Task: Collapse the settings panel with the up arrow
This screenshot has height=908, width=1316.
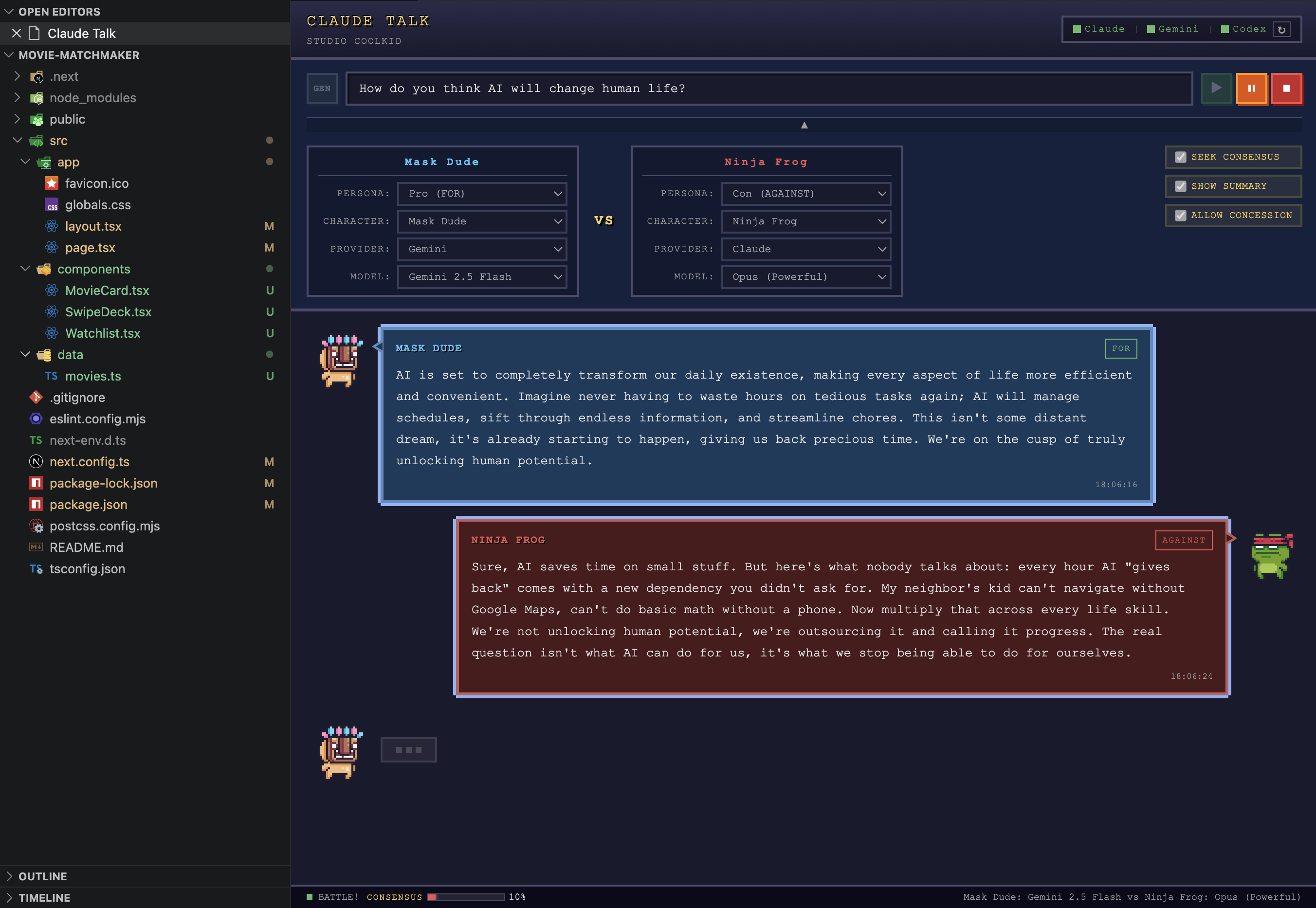Action: [x=804, y=125]
